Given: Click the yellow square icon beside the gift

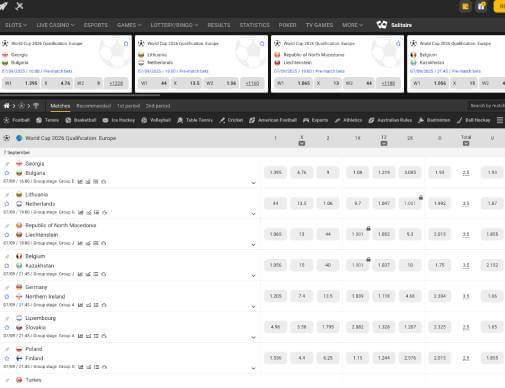Looking at the screenshot, I should click(x=465, y=6).
